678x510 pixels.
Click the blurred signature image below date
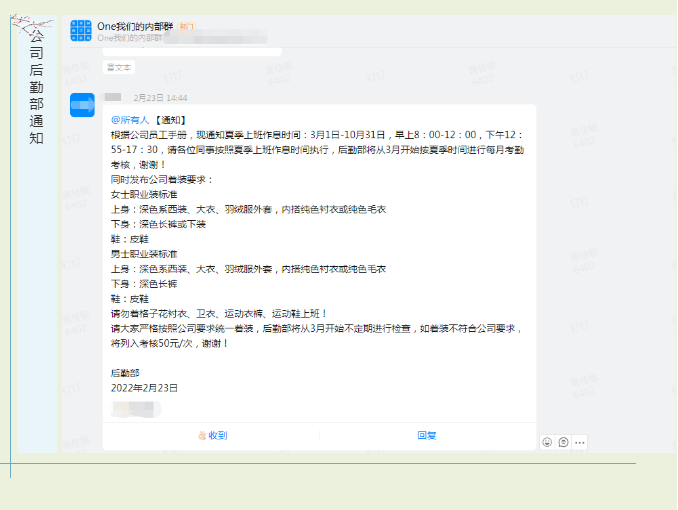point(135,408)
